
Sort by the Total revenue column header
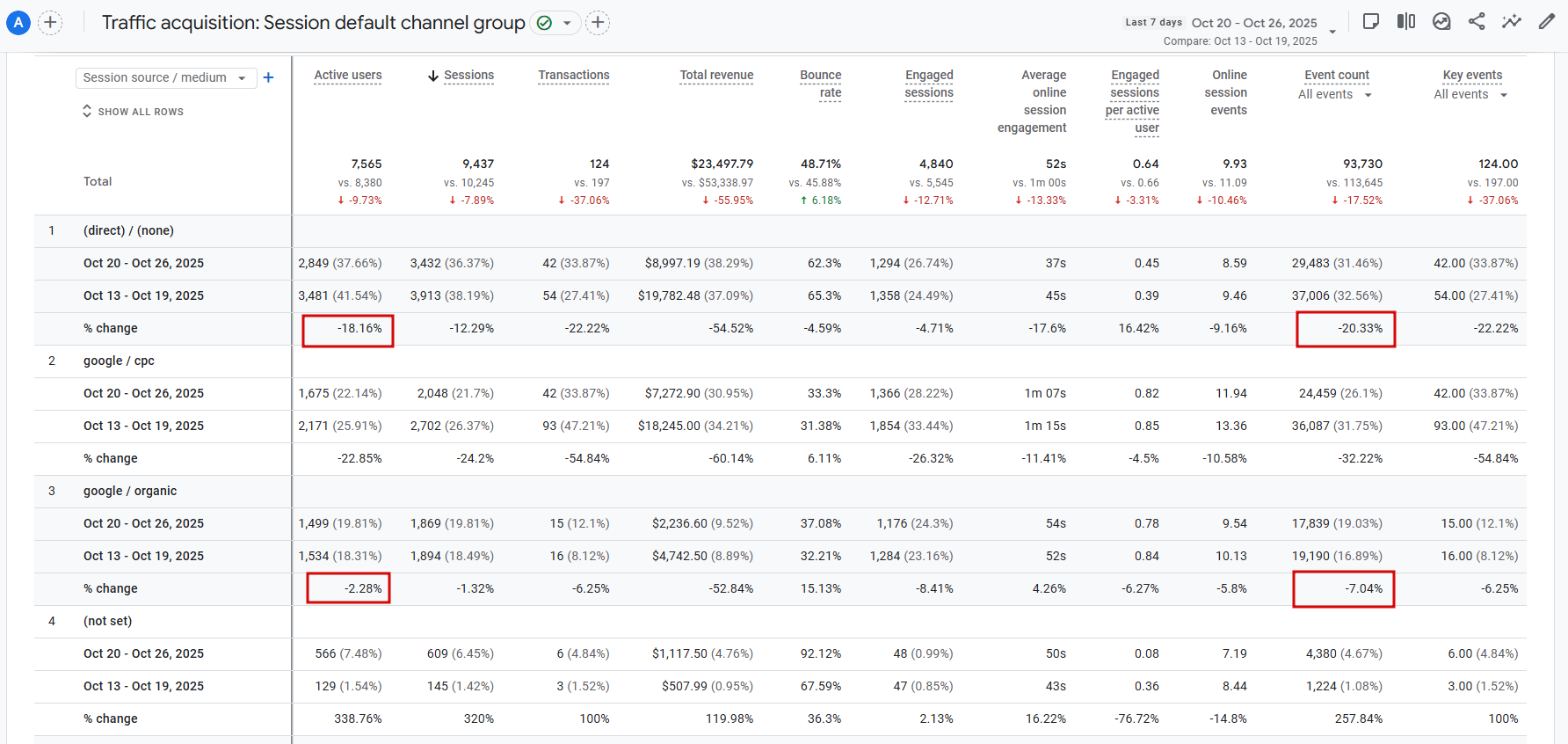[x=716, y=76]
